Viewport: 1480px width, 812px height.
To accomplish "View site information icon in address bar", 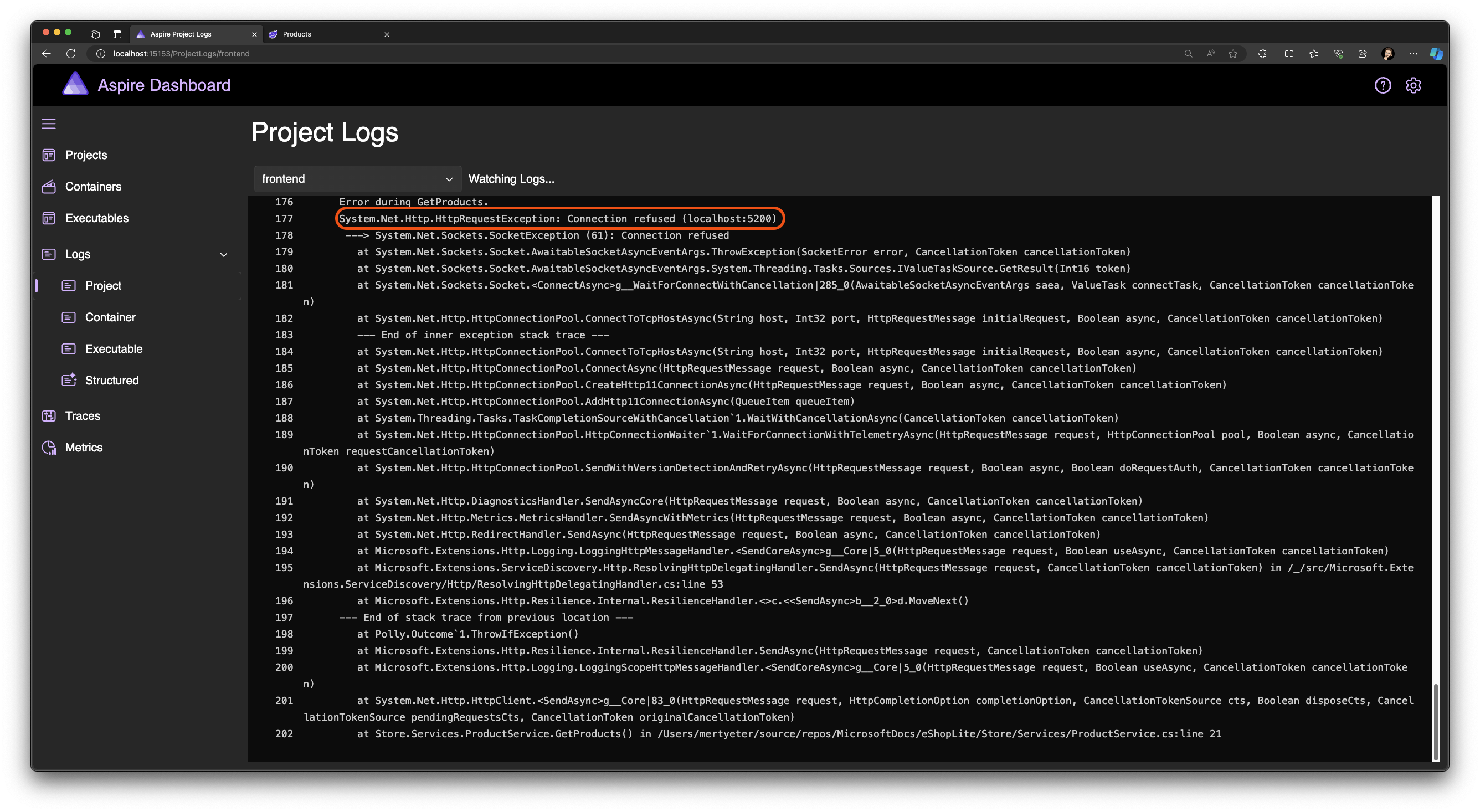I will (101, 53).
